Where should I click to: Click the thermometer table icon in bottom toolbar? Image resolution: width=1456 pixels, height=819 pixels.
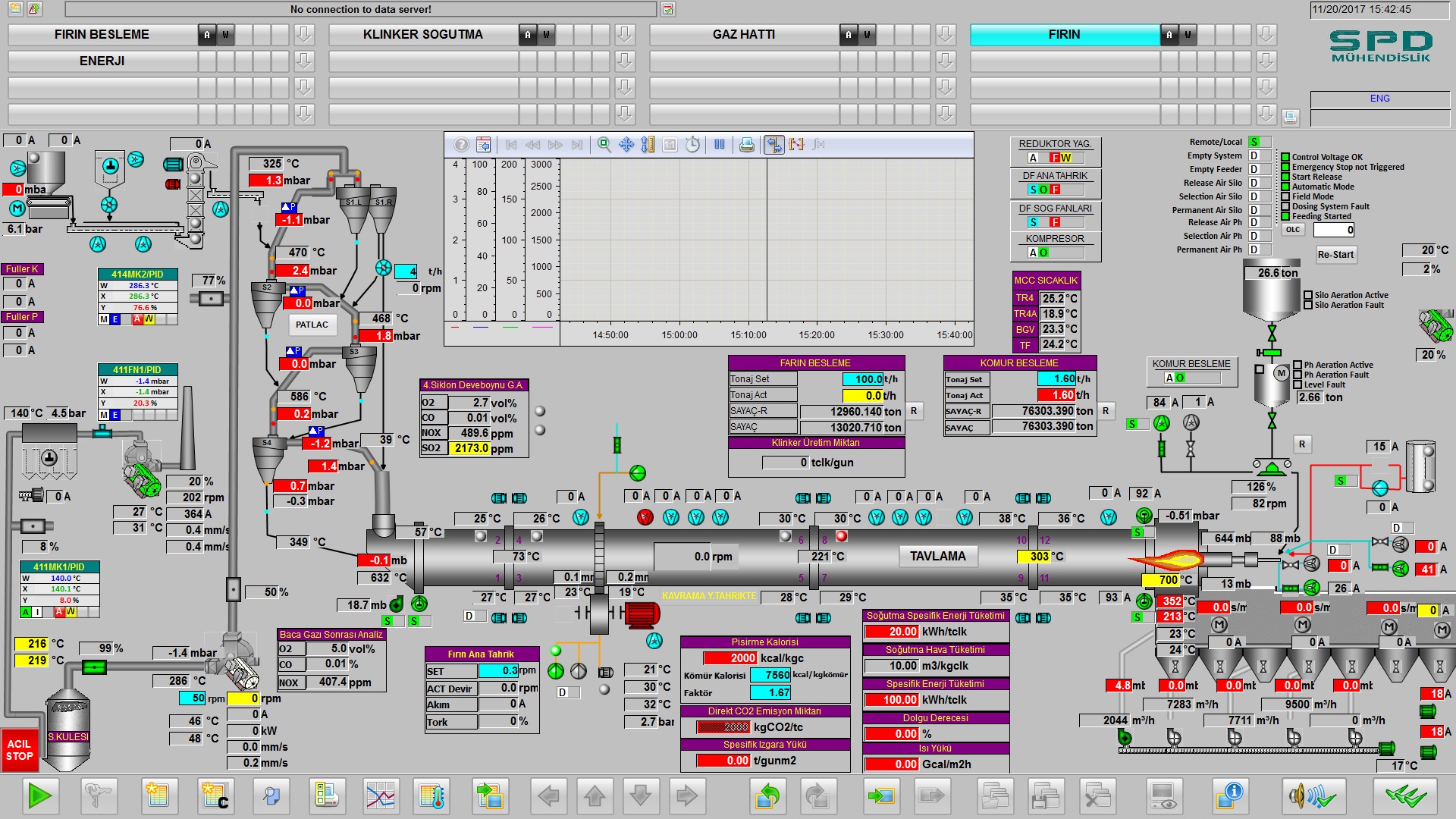click(x=432, y=796)
